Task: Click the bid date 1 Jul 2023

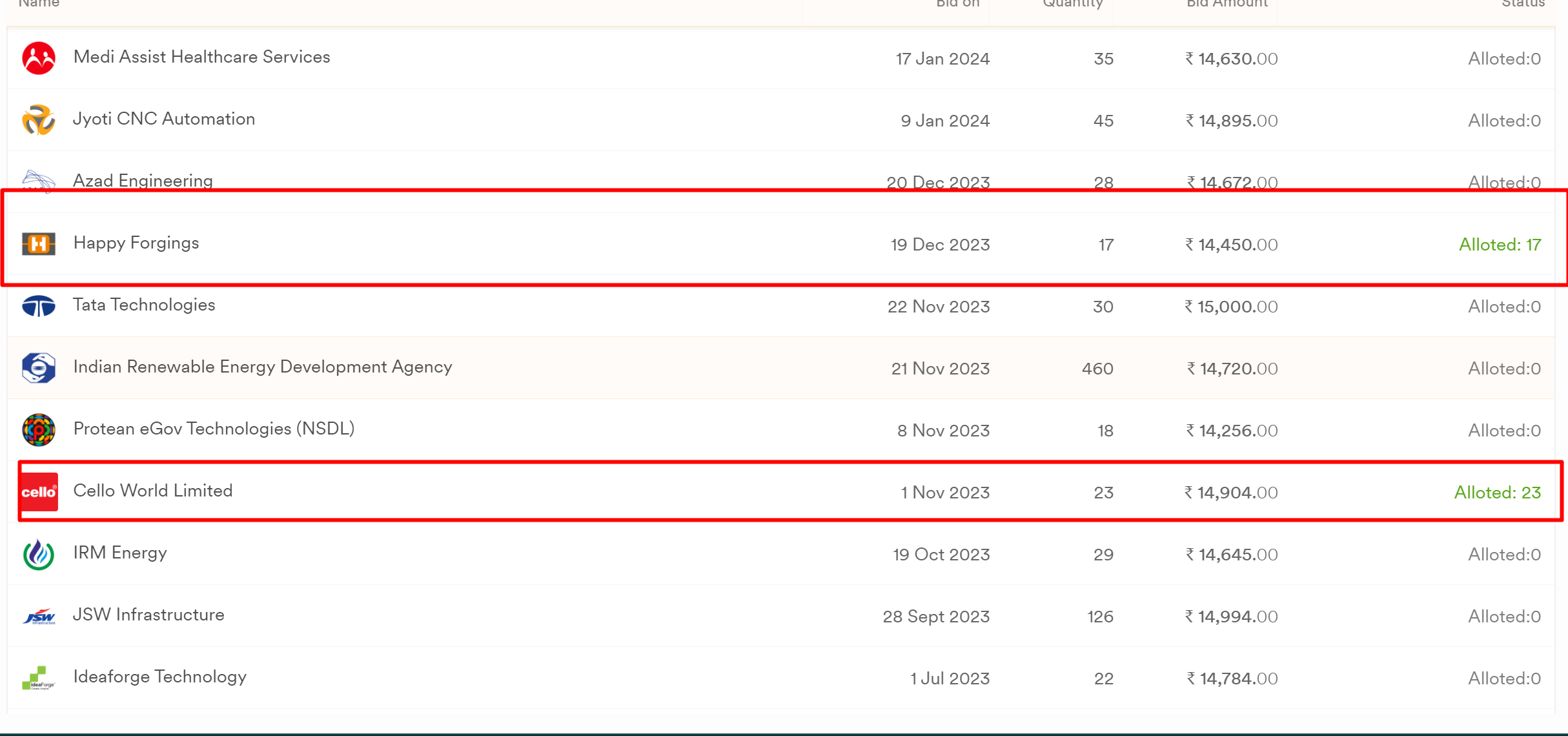Action: click(x=950, y=679)
